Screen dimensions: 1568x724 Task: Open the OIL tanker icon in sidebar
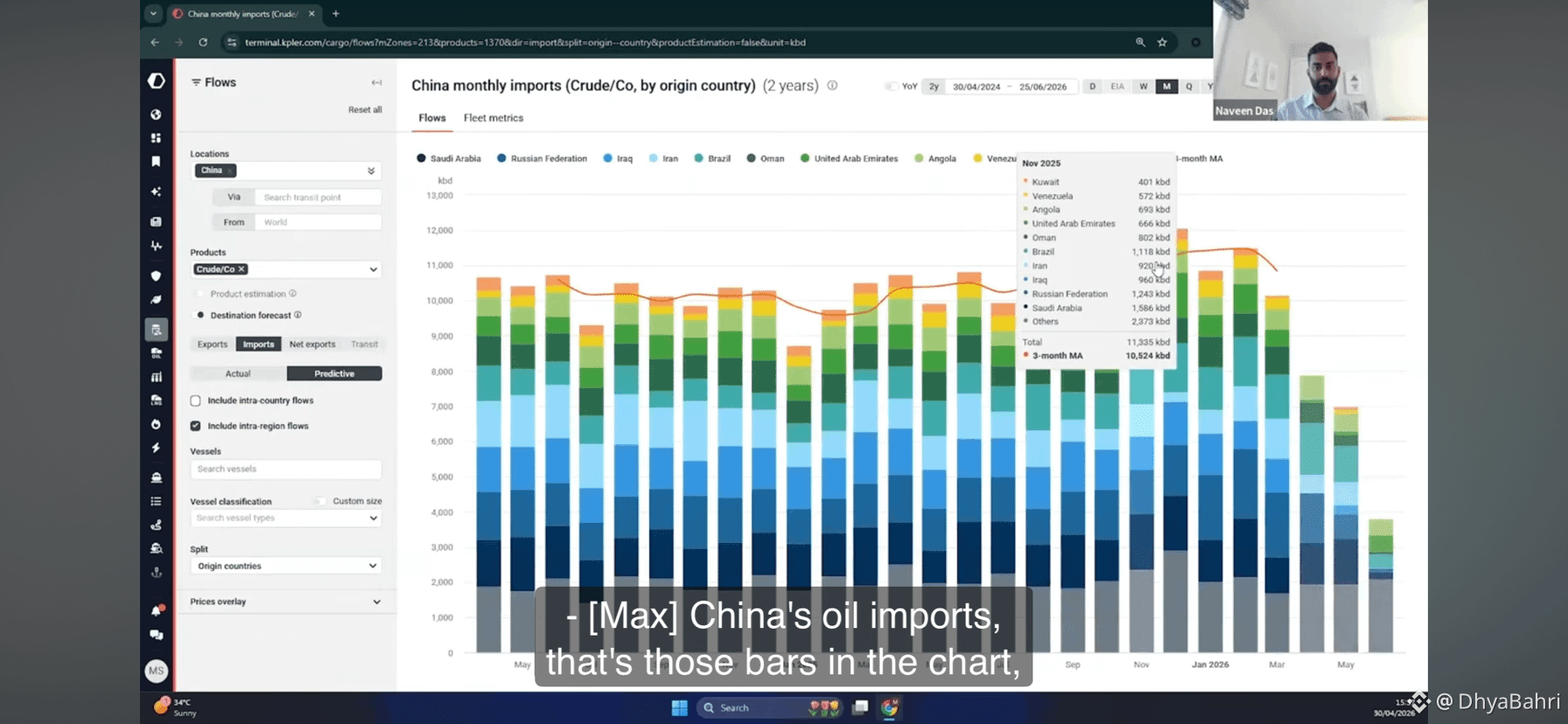point(156,353)
